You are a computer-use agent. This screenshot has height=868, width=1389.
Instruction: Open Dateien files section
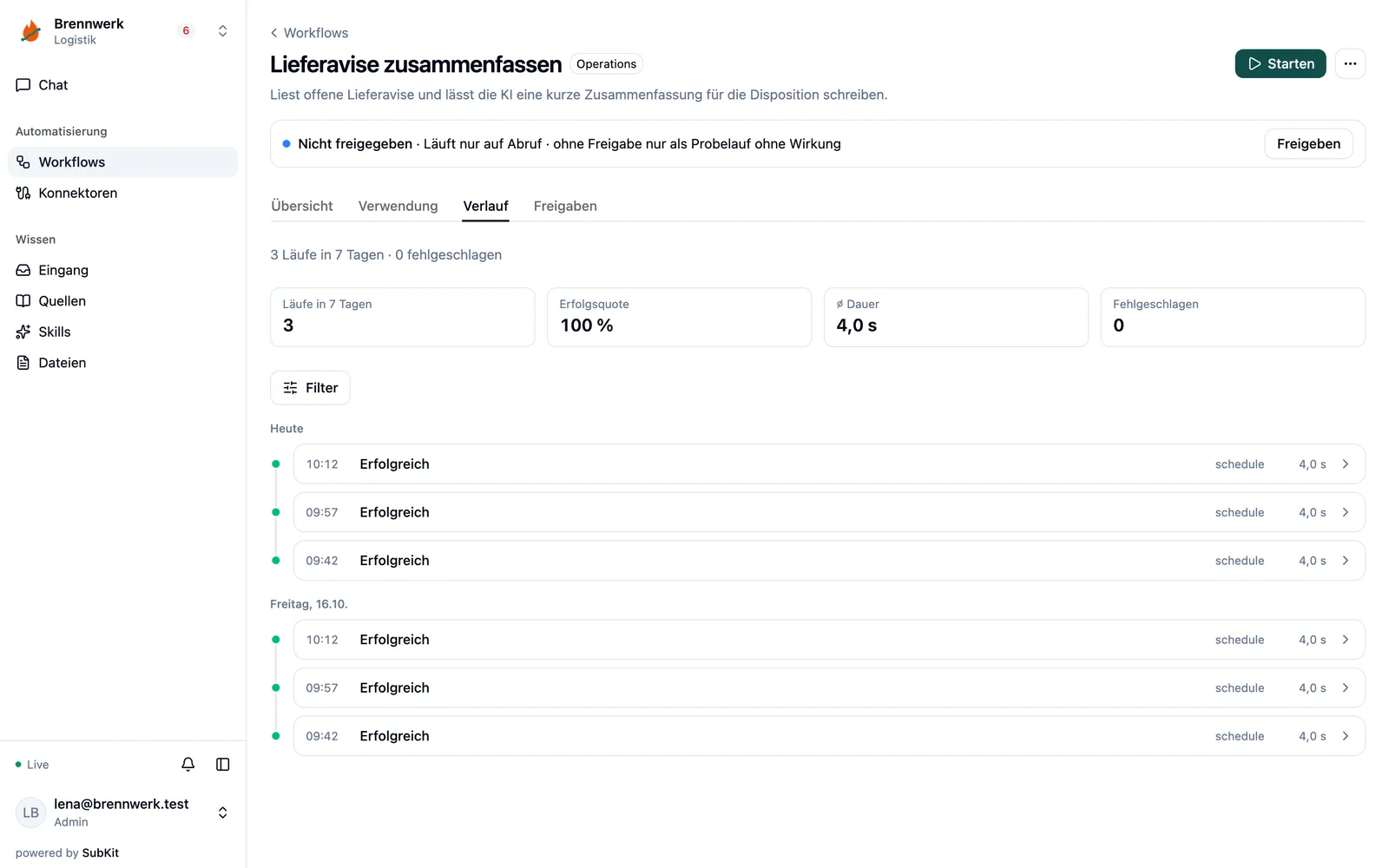point(122,363)
